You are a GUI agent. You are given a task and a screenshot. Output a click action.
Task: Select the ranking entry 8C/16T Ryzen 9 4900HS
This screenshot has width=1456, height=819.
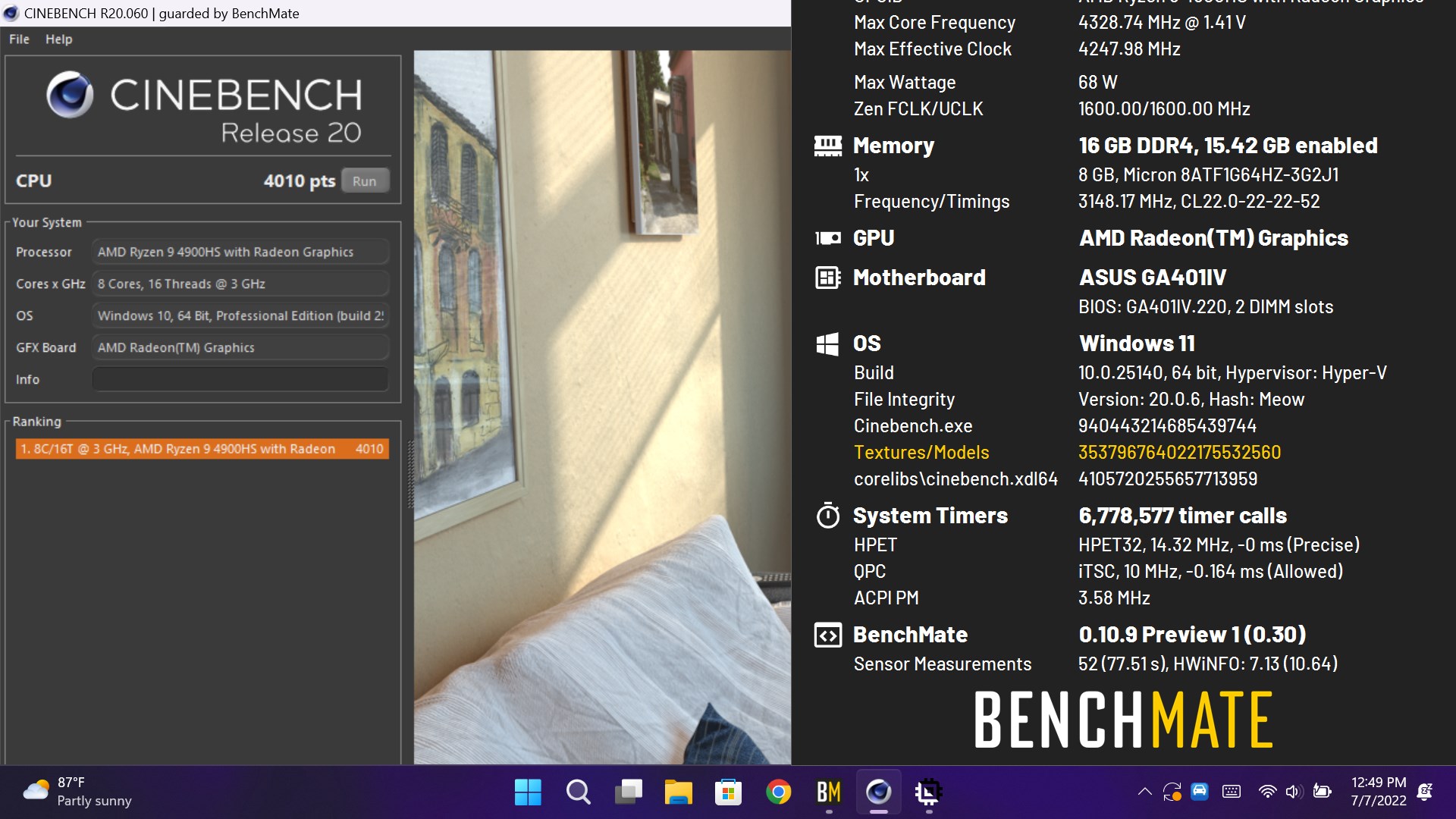pos(202,449)
